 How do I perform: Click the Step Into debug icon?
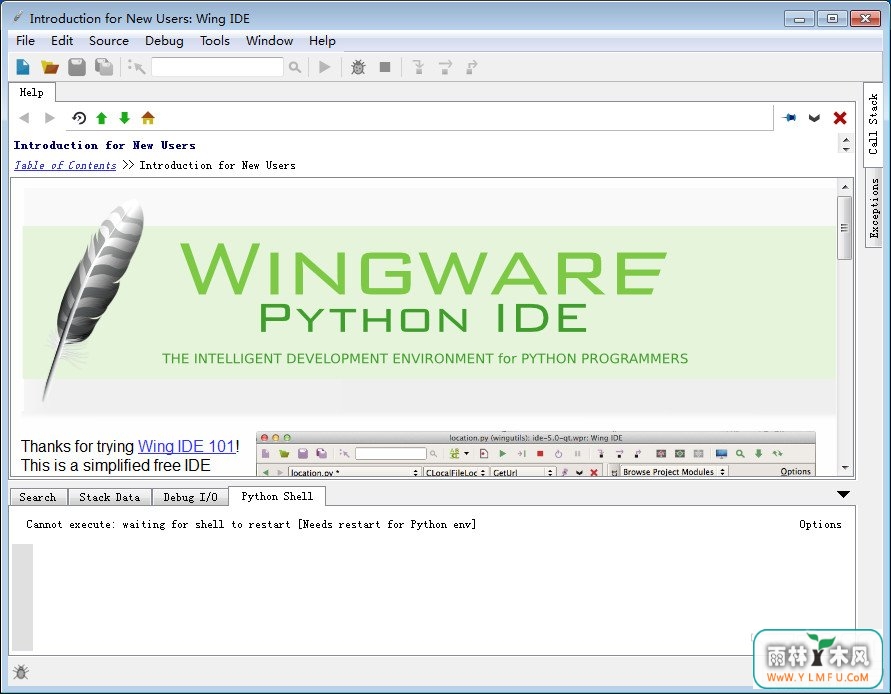pyautogui.click(x=418, y=67)
